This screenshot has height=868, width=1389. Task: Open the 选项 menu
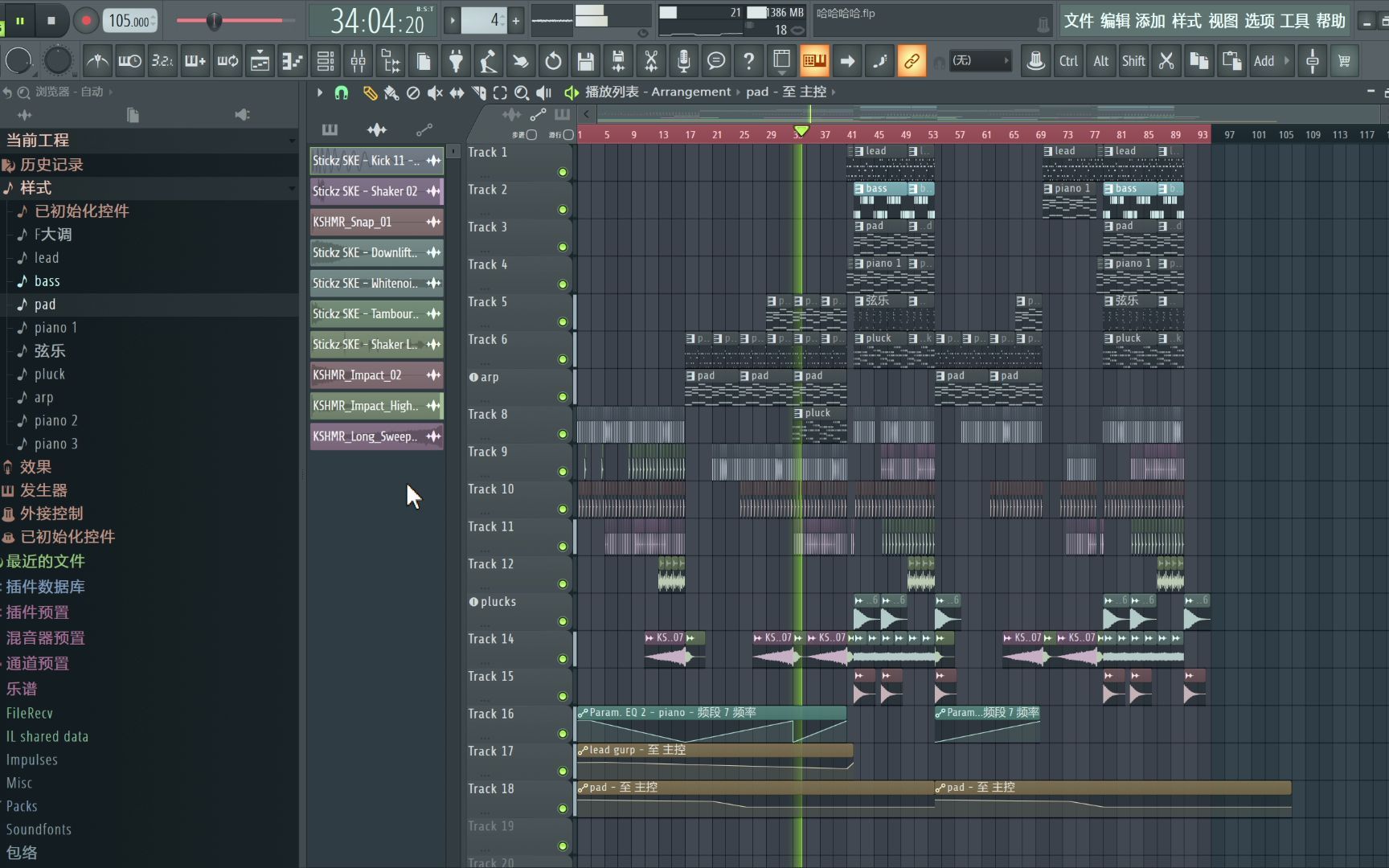(x=1259, y=21)
